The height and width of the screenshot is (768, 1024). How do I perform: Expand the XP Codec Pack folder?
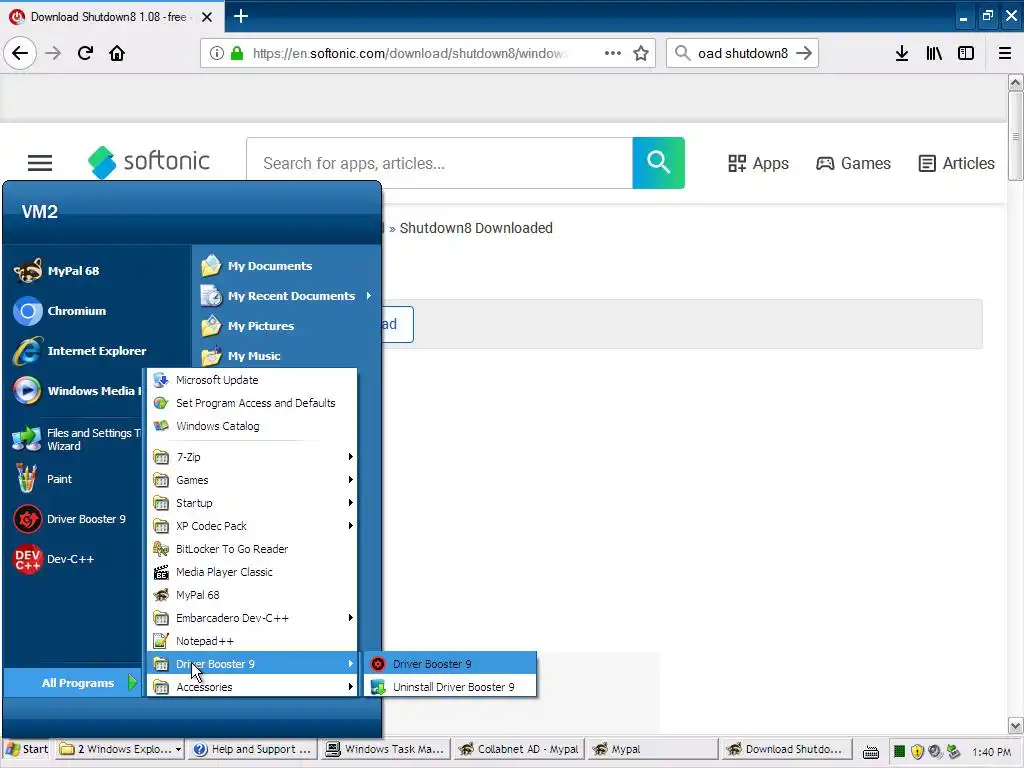[252, 526]
